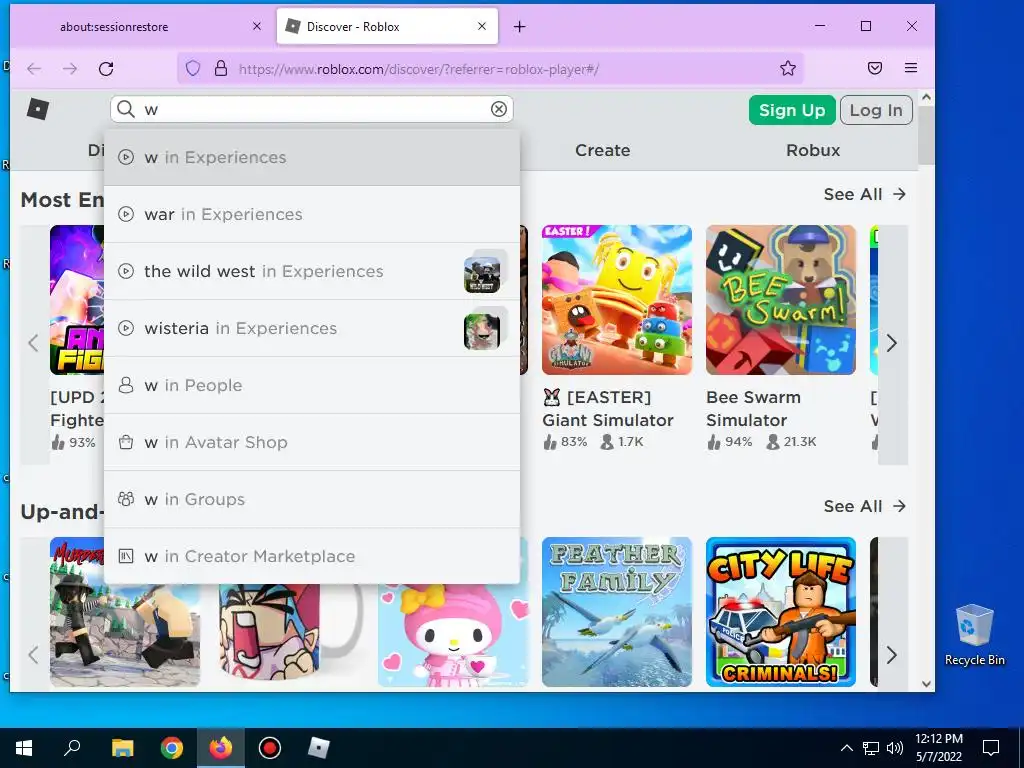Open Windows Start menu
Viewport: 1024px width, 768px height.
click(x=24, y=748)
